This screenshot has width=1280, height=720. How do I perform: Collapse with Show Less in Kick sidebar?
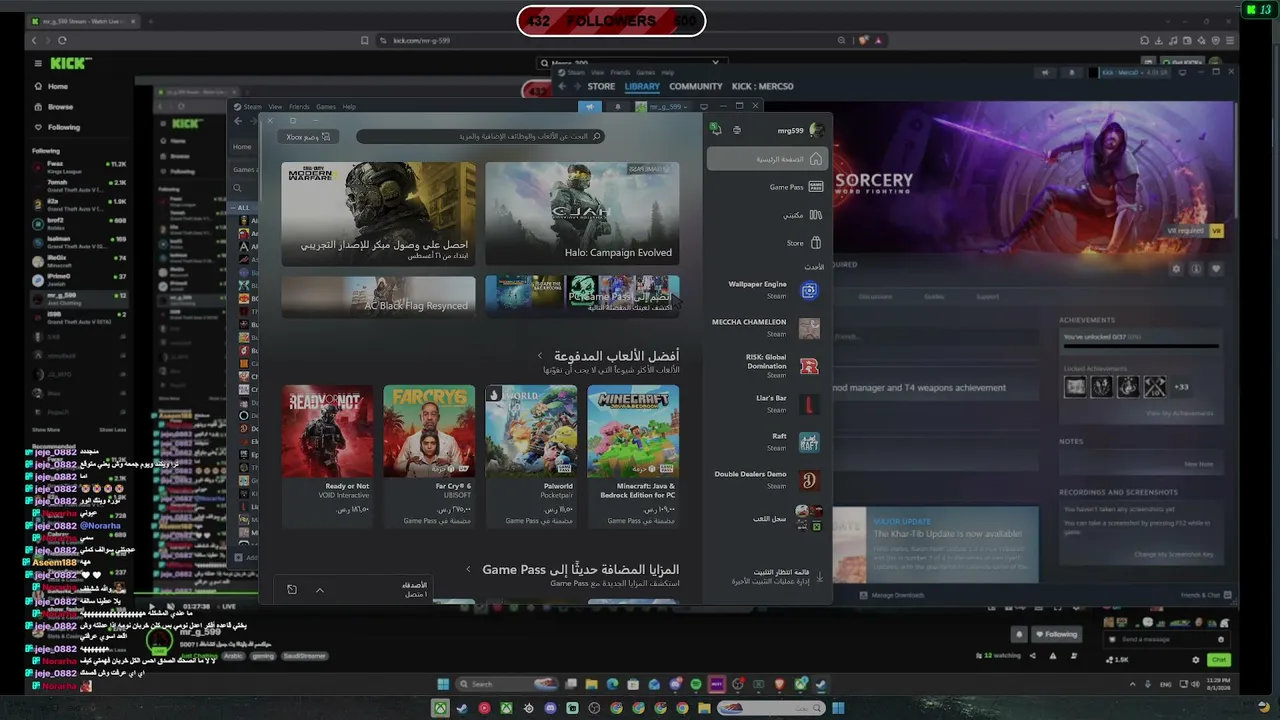click(113, 429)
